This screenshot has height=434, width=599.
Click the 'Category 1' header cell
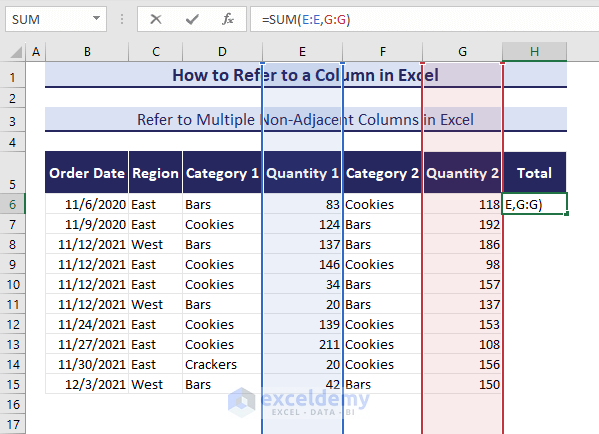pos(222,173)
